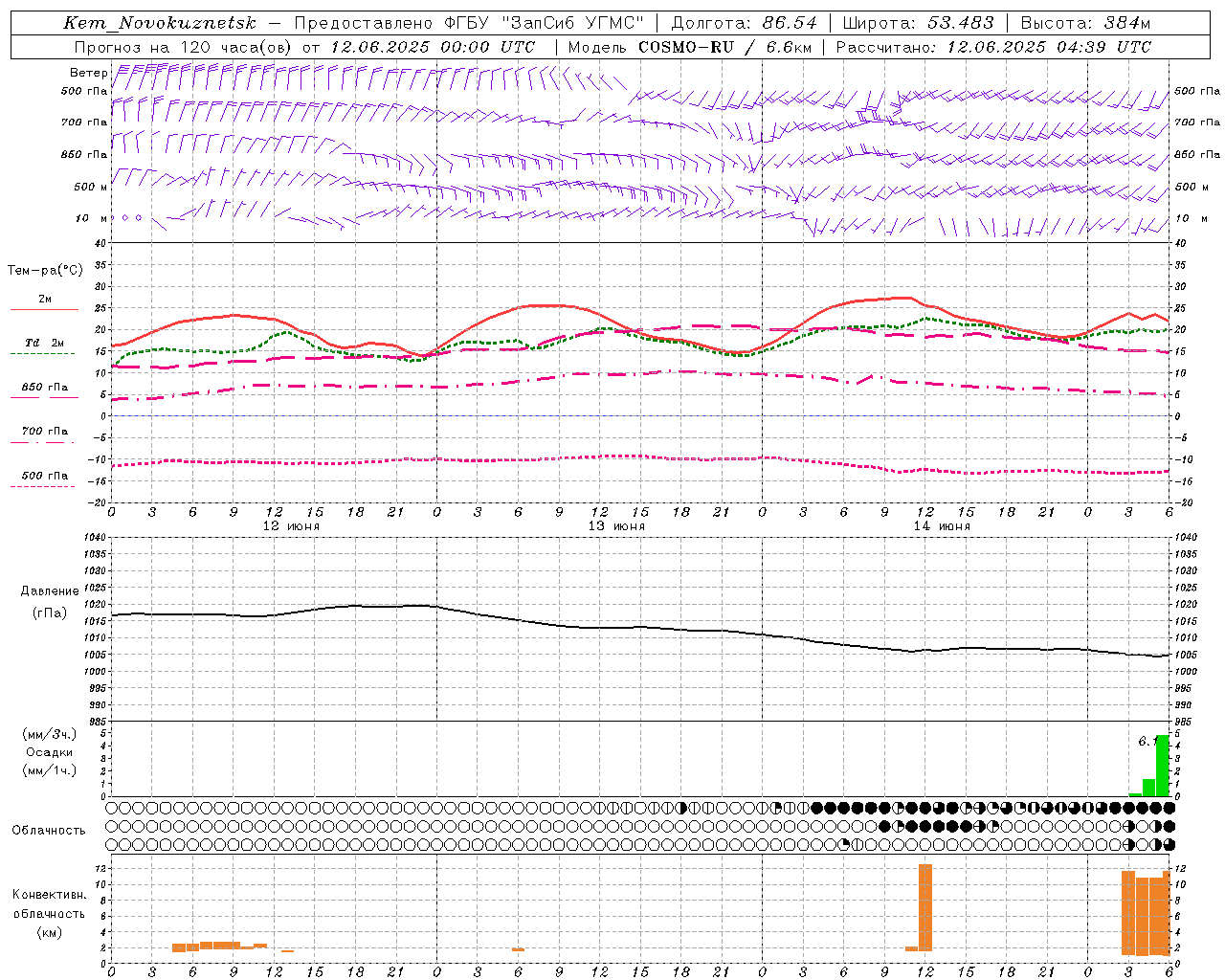Click the 700 гПа temperature legend entry
This screenshot has width=1225, height=980.
[44, 435]
